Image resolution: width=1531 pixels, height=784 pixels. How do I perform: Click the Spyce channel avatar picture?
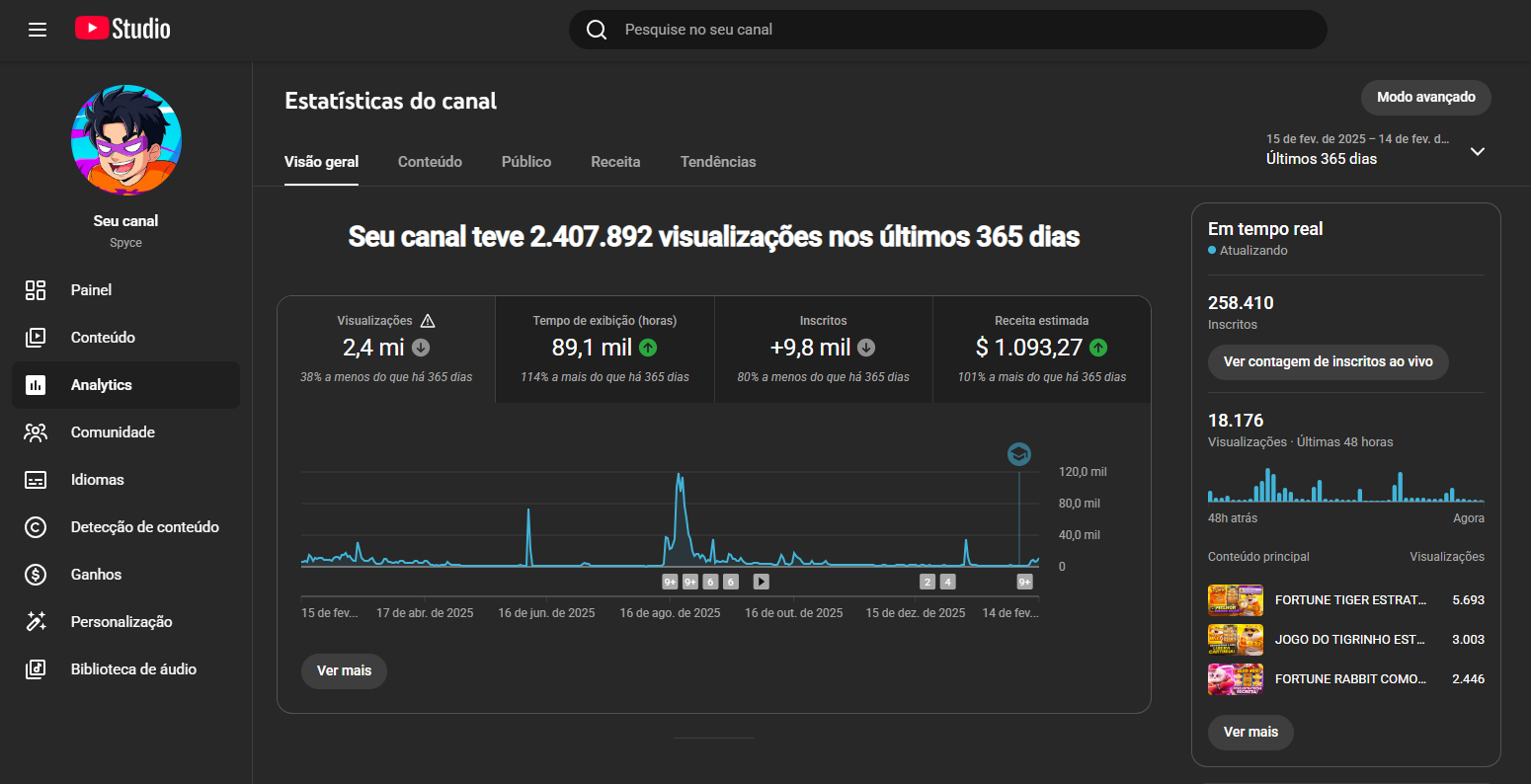click(x=126, y=140)
